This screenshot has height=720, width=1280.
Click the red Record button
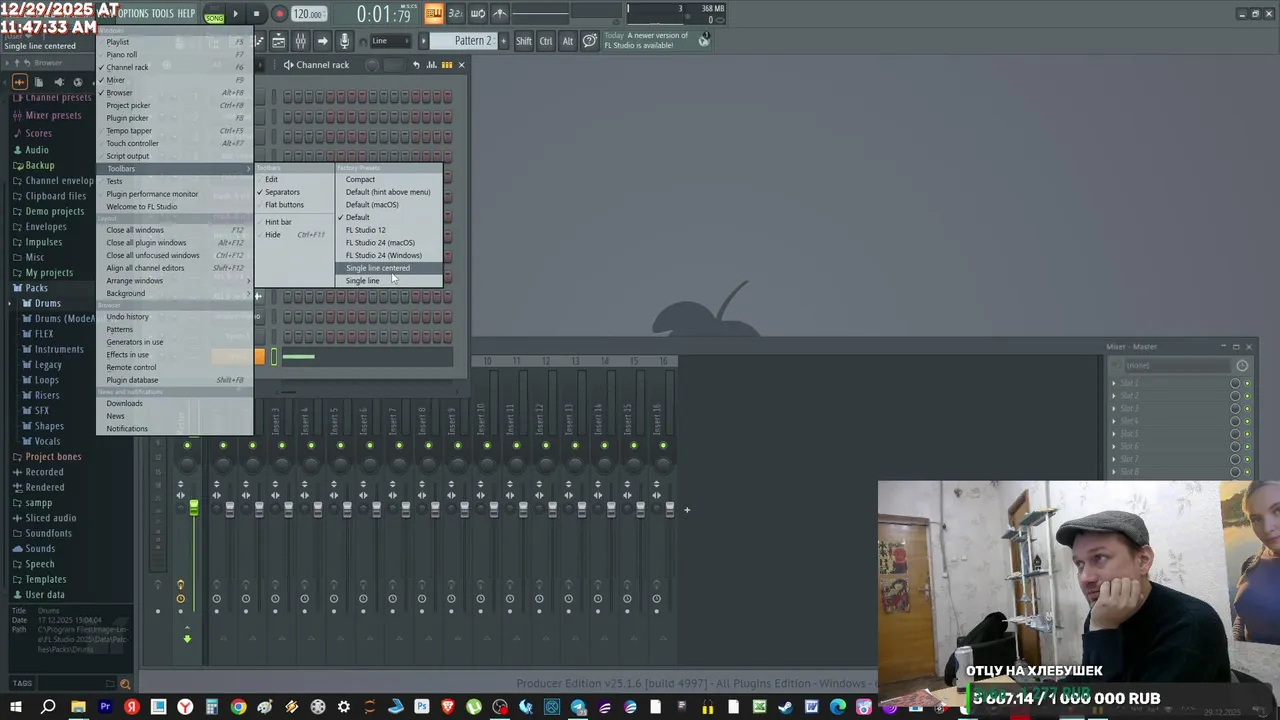coord(279,14)
